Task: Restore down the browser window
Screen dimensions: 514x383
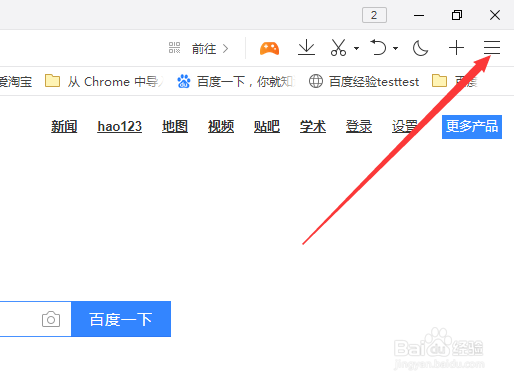Action: click(x=457, y=15)
